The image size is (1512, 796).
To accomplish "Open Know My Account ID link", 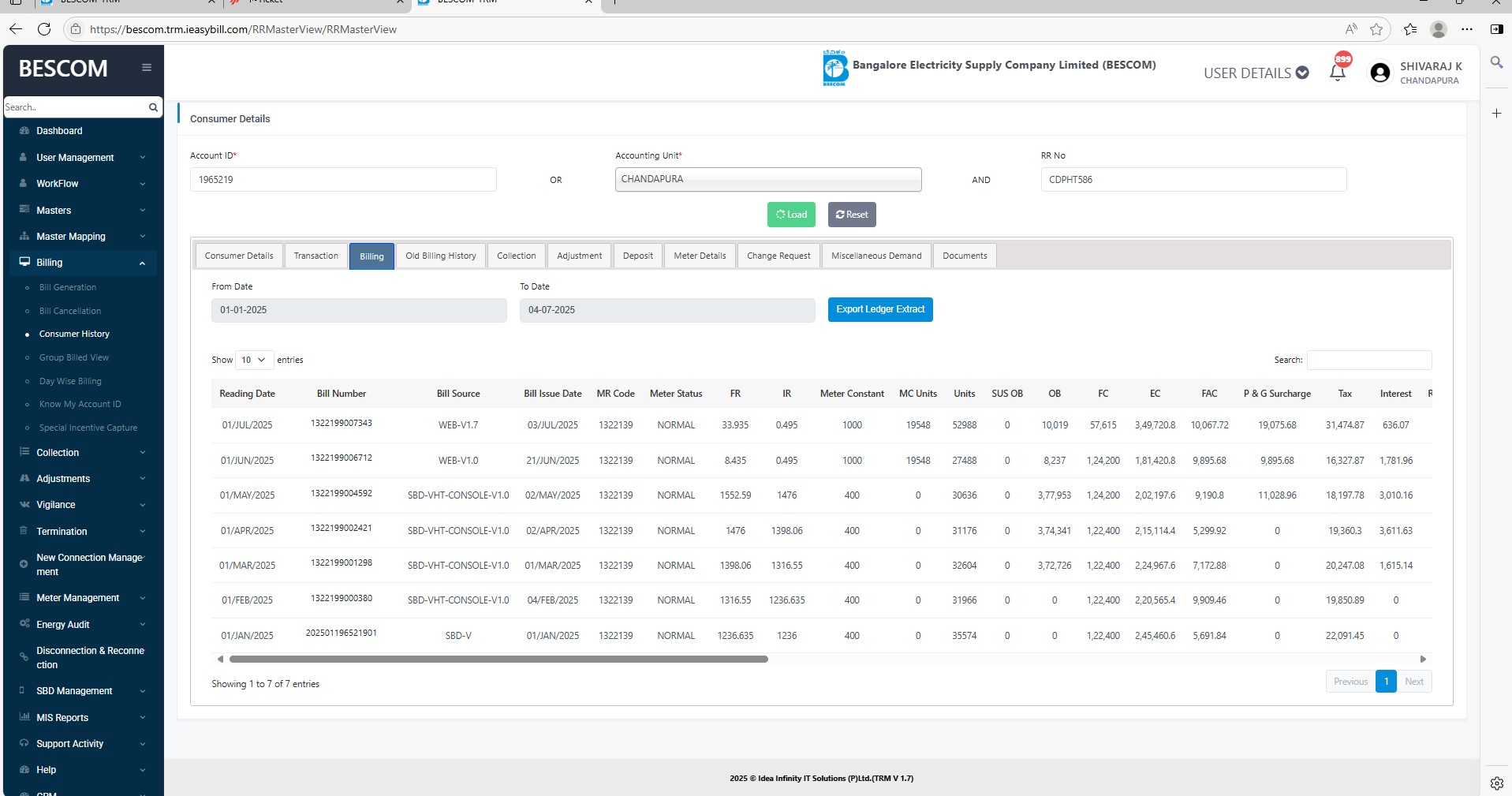I will tap(80, 405).
